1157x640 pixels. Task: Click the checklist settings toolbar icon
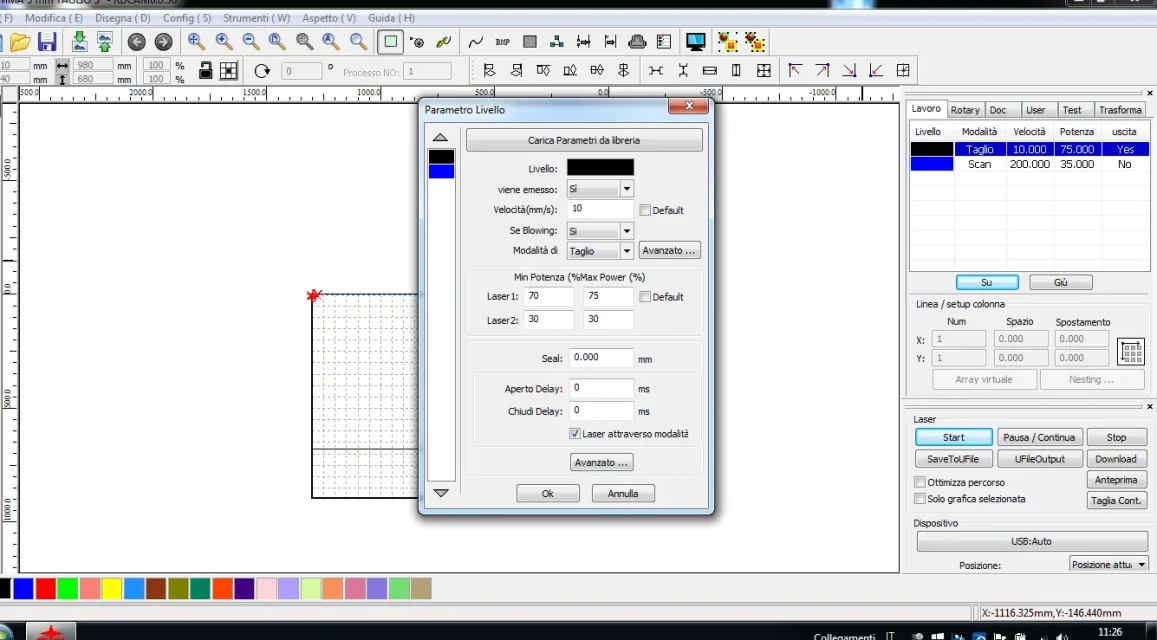click(x=663, y=42)
